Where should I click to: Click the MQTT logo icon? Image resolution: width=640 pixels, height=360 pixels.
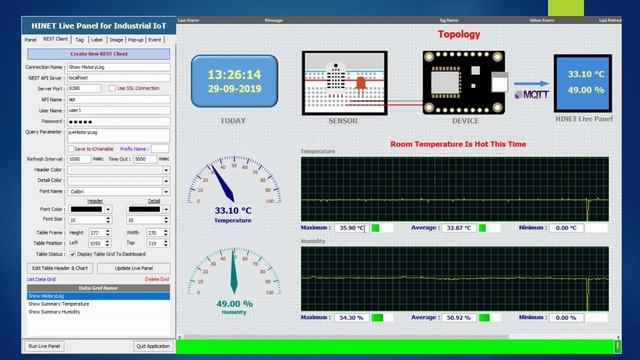(531, 95)
